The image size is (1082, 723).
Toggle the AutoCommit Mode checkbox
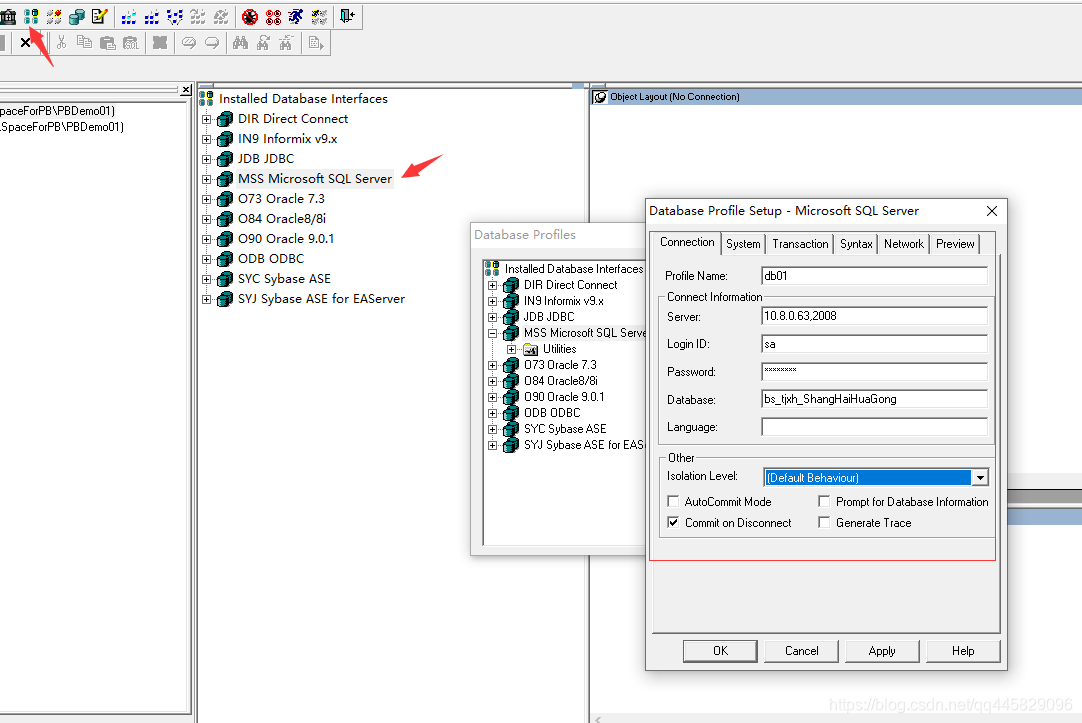pyautogui.click(x=673, y=502)
